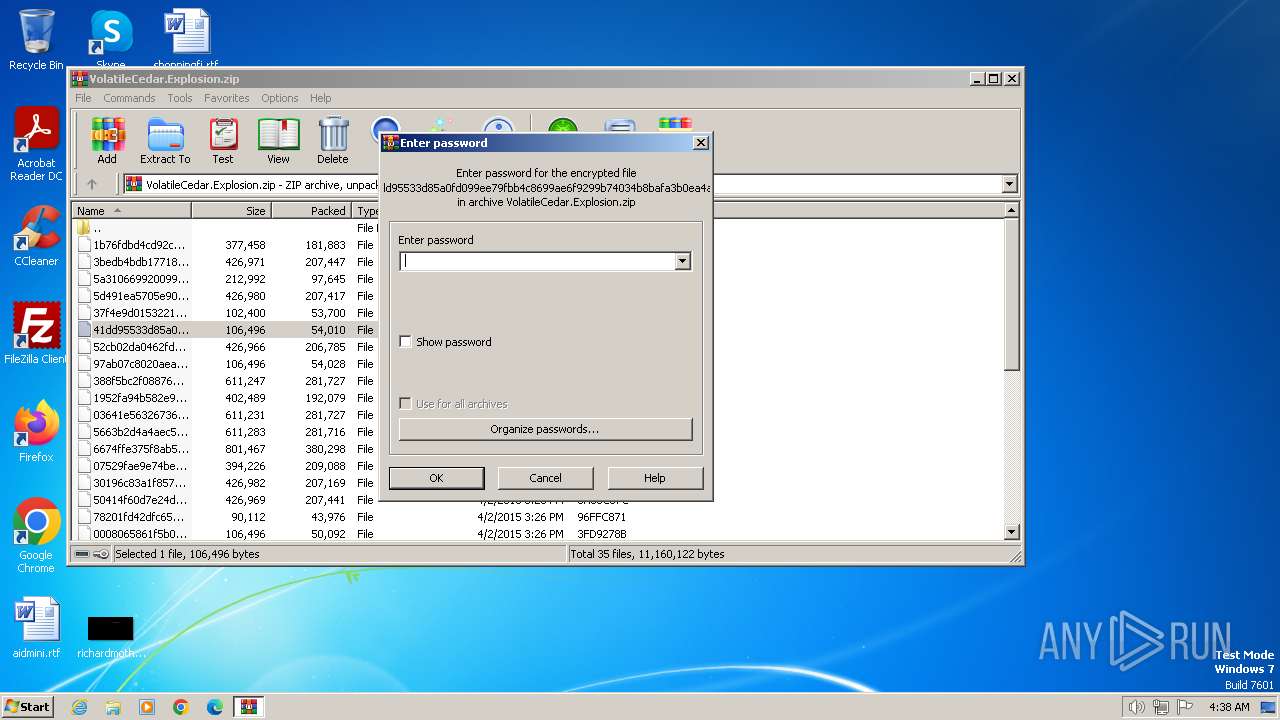This screenshot has width=1280, height=720.
Task: Open the Favorites menu
Action: point(227,98)
